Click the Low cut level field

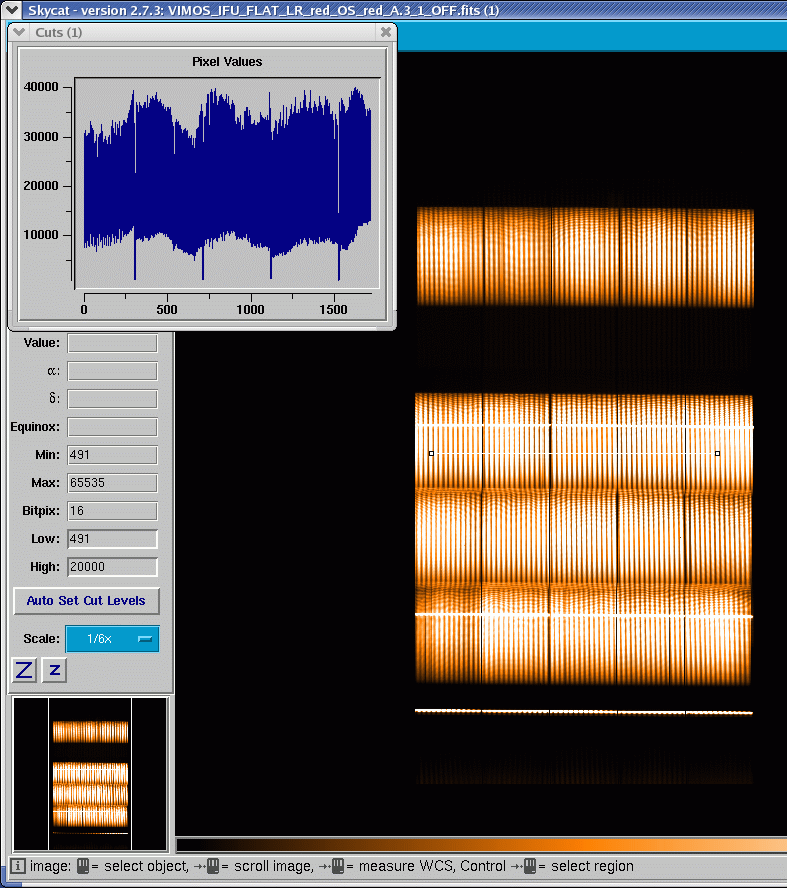(x=112, y=539)
